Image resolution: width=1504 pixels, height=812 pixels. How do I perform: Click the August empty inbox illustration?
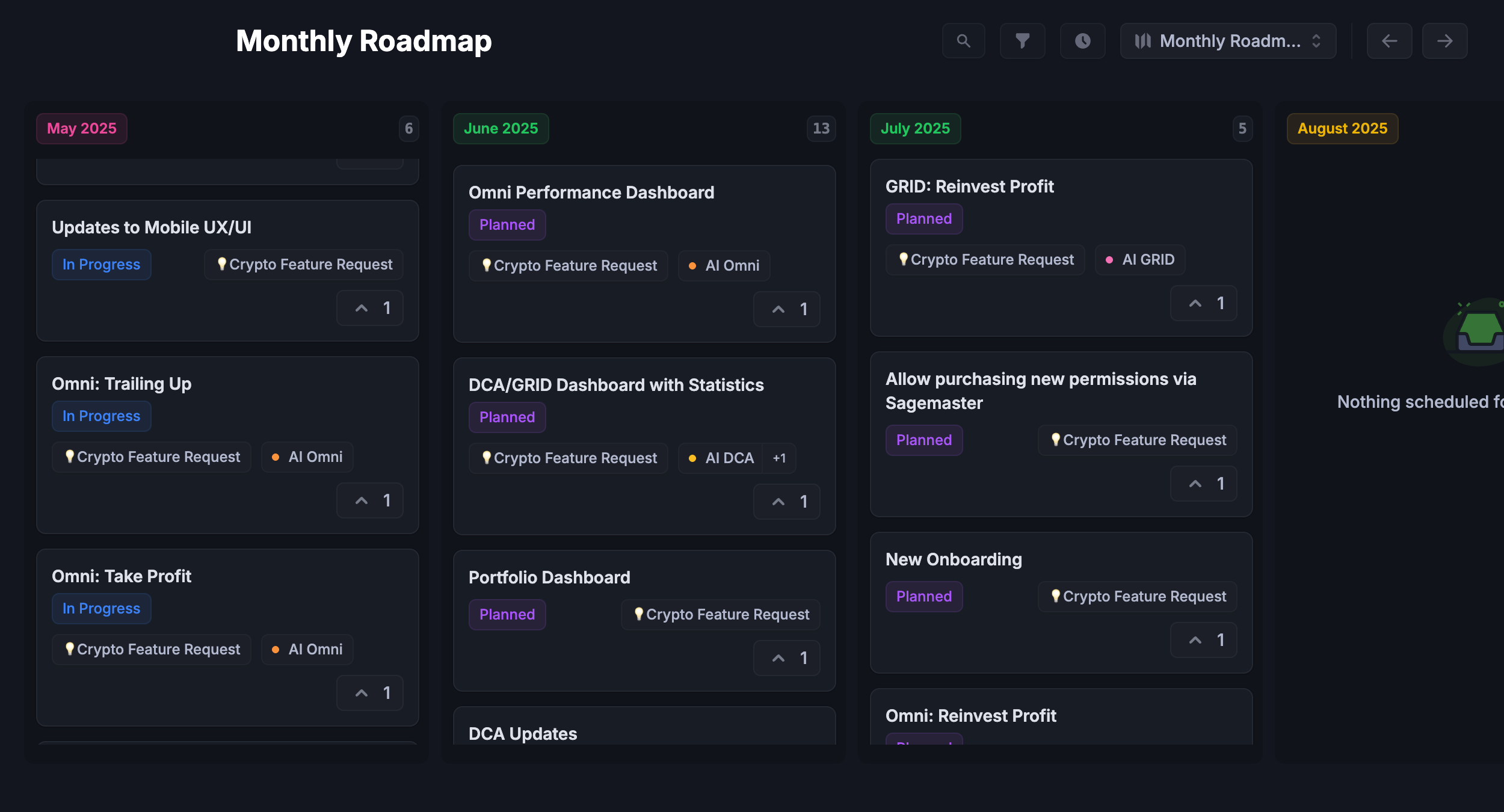(1480, 331)
